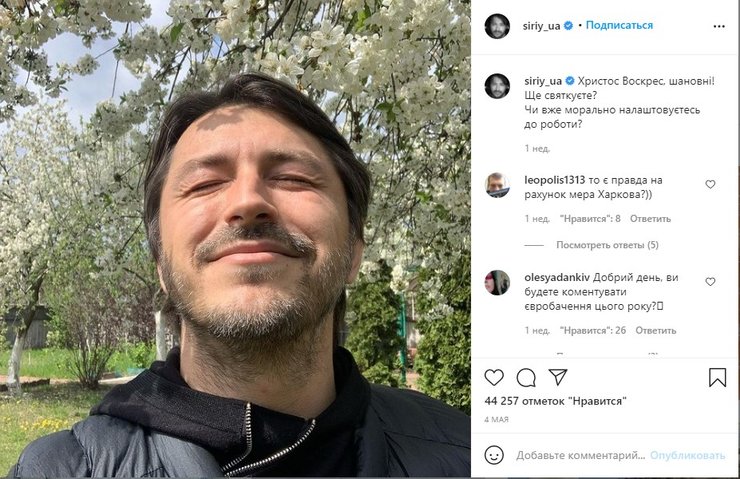
Task: Open the emoji picker in comment box
Action: tap(496, 455)
